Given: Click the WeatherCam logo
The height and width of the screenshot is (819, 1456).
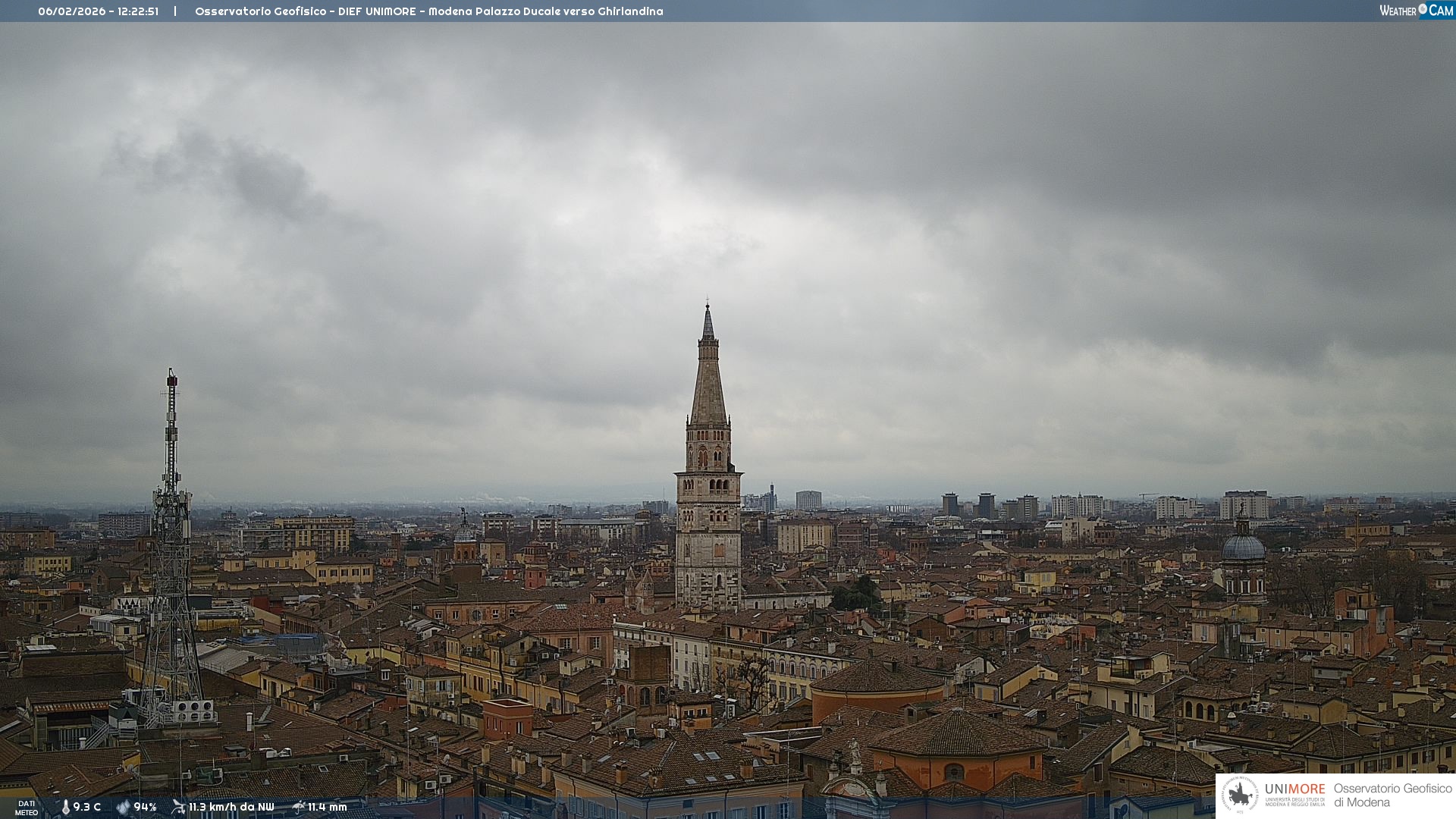Looking at the screenshot, I should pos(1416,11).
